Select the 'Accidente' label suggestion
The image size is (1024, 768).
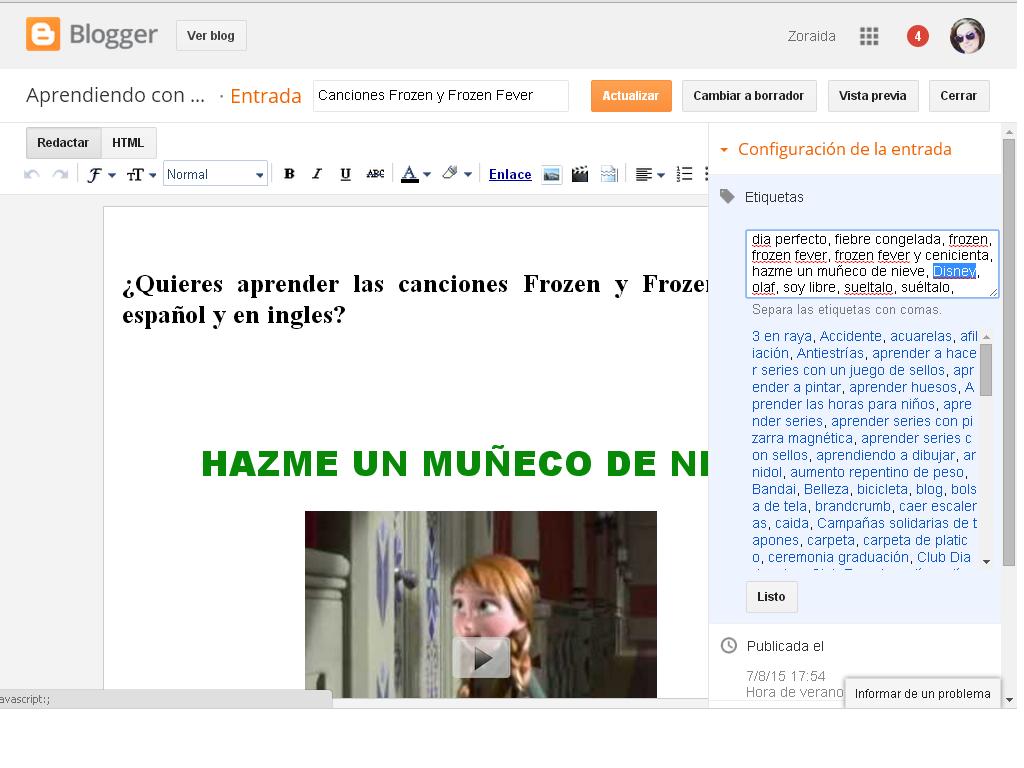[850, 336]
